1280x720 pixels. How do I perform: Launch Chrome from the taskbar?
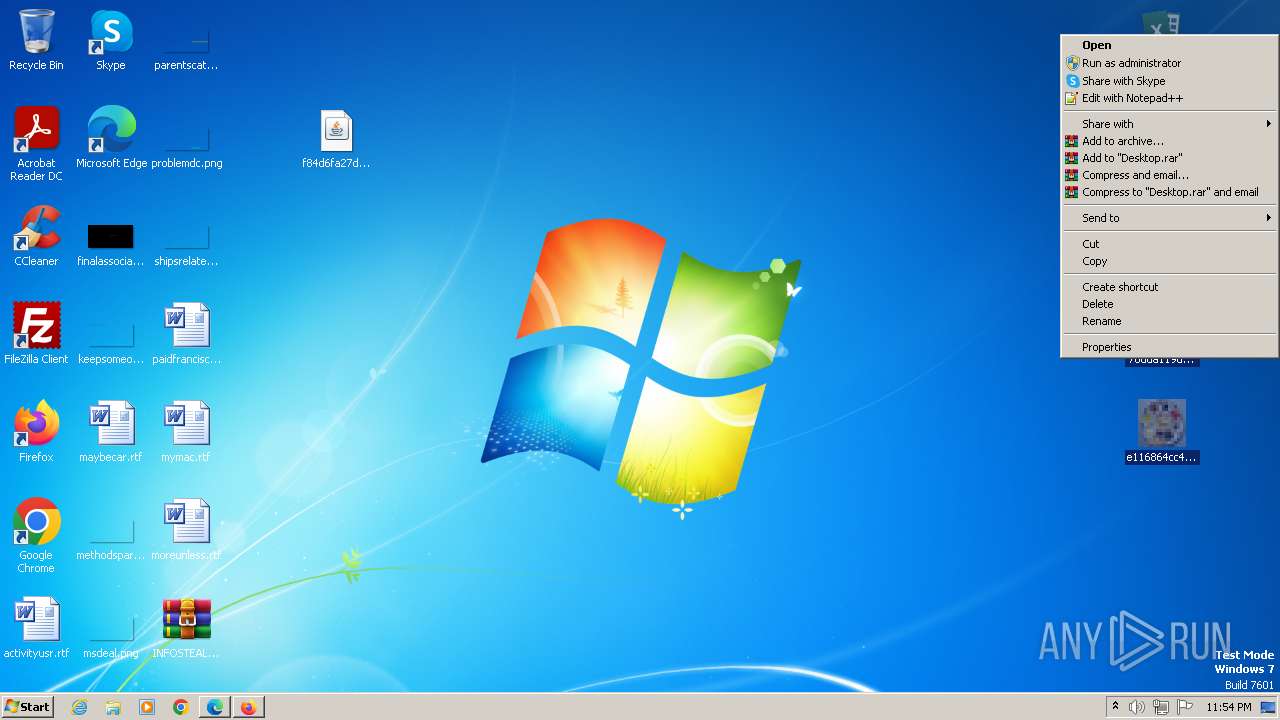181,707
